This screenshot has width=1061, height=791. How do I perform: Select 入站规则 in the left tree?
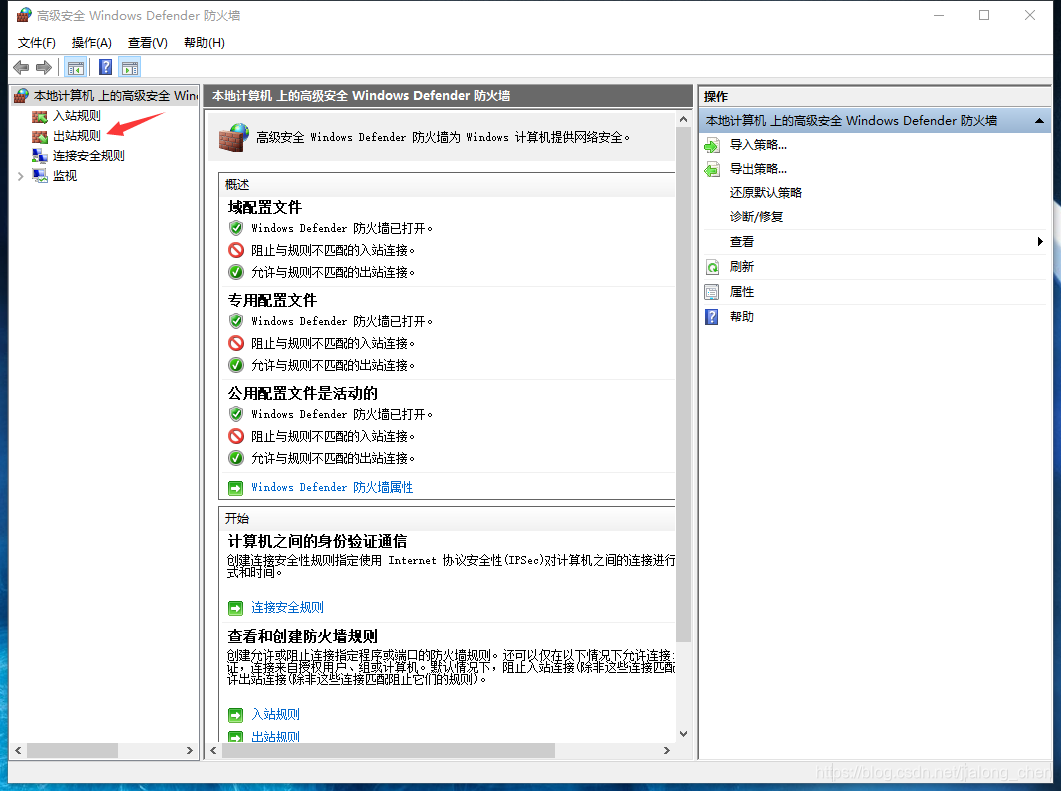(x=76, y=116)
